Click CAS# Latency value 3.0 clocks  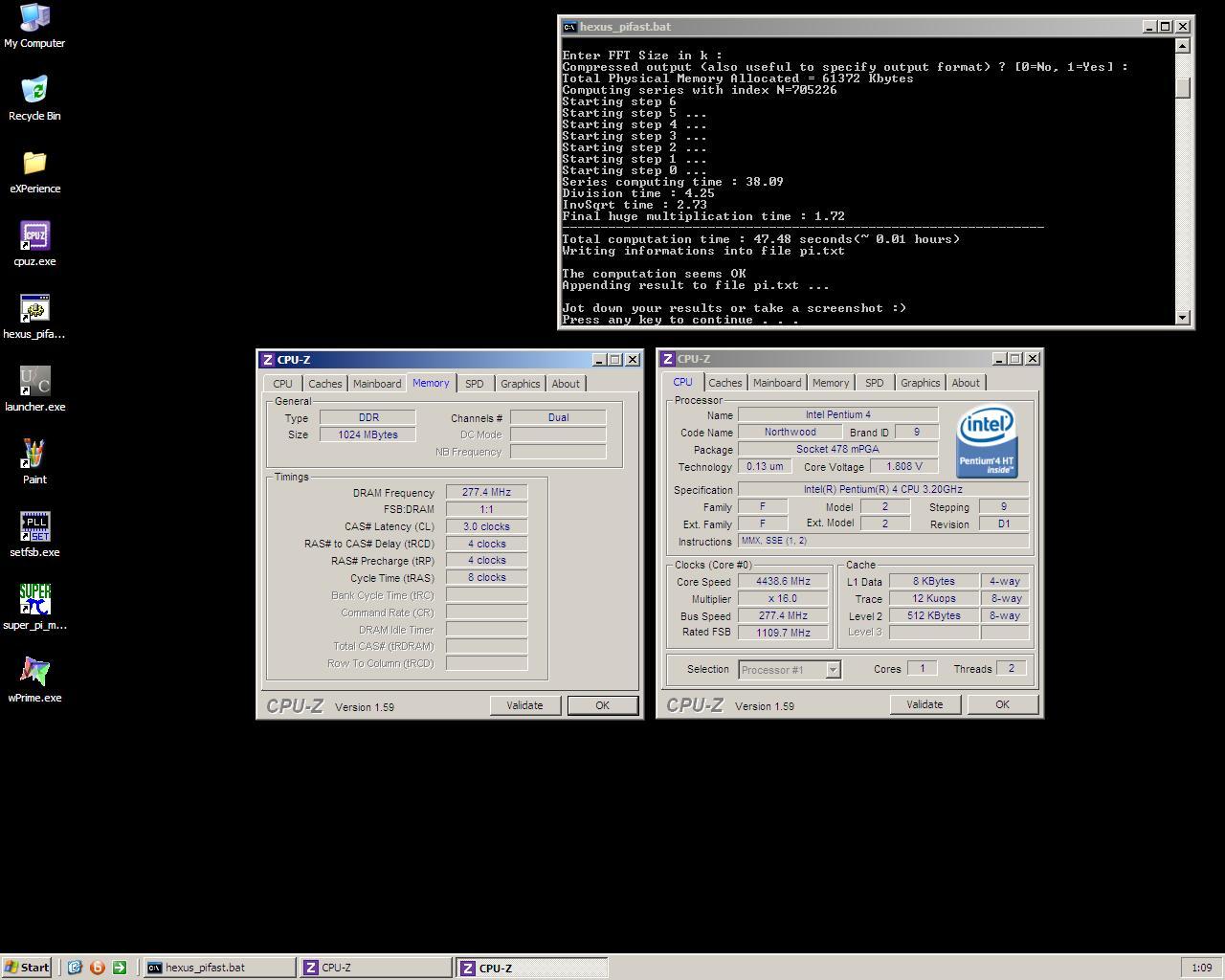click(486, 526)
